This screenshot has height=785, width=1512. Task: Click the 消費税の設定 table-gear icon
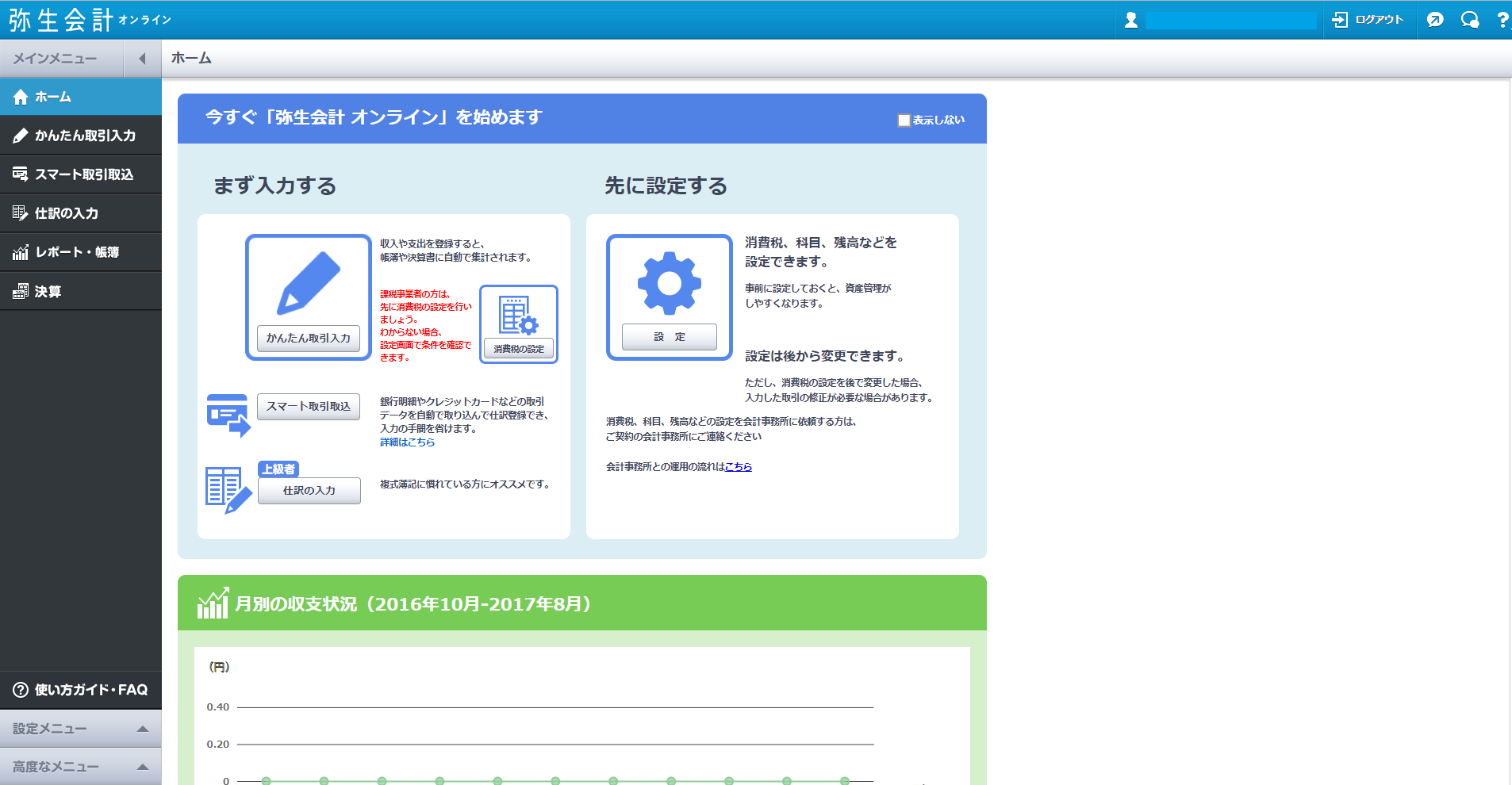(x=519, y=316)
